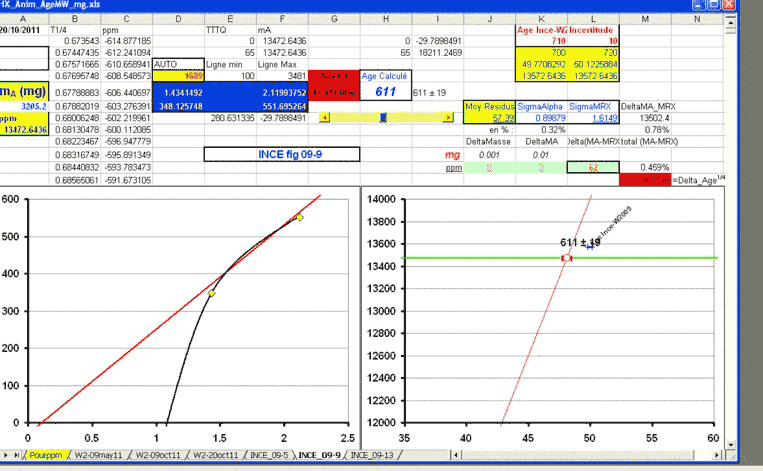Select the INCE_09-9 sheet tab
This screenshot has height=471, width=763.
(319, 455)
